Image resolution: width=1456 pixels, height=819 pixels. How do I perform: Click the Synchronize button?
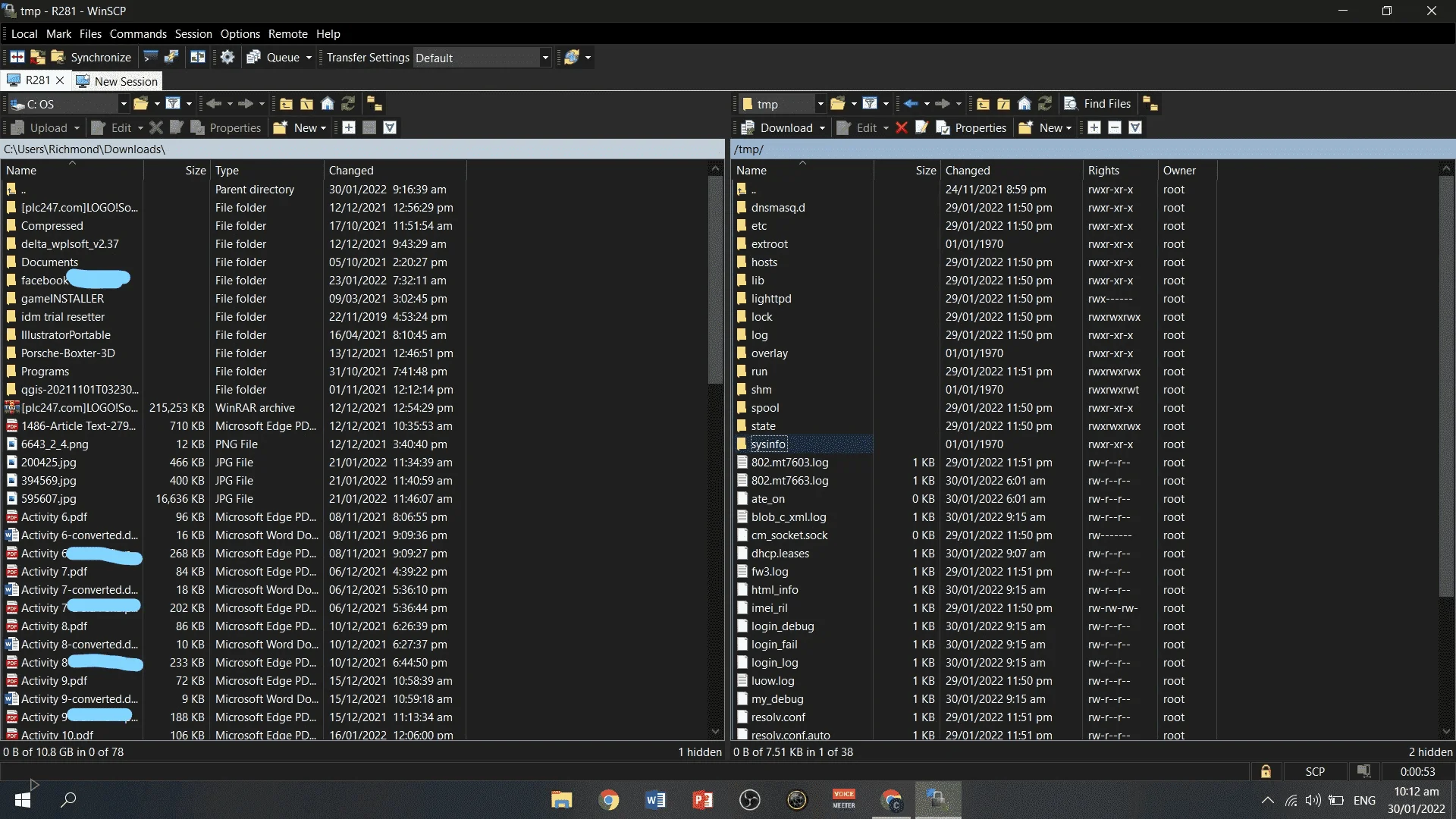tap(91, 57)
